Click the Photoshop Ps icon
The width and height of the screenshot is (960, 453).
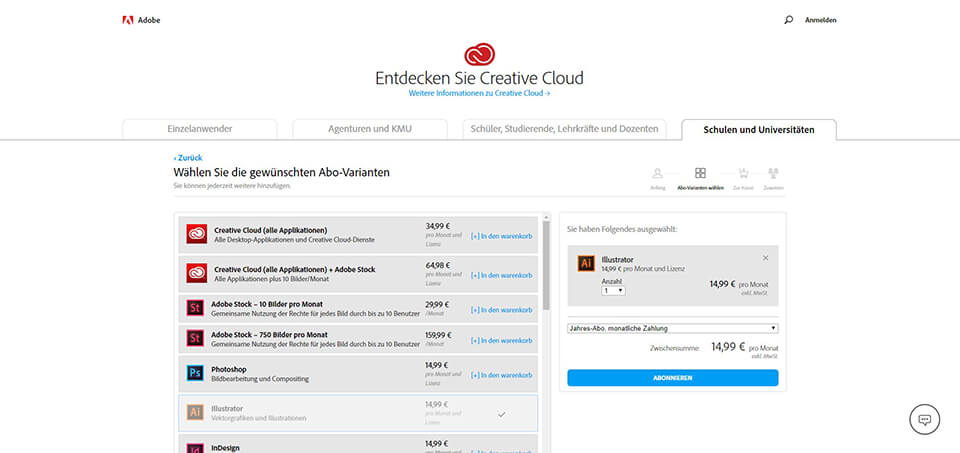point(195,373)
